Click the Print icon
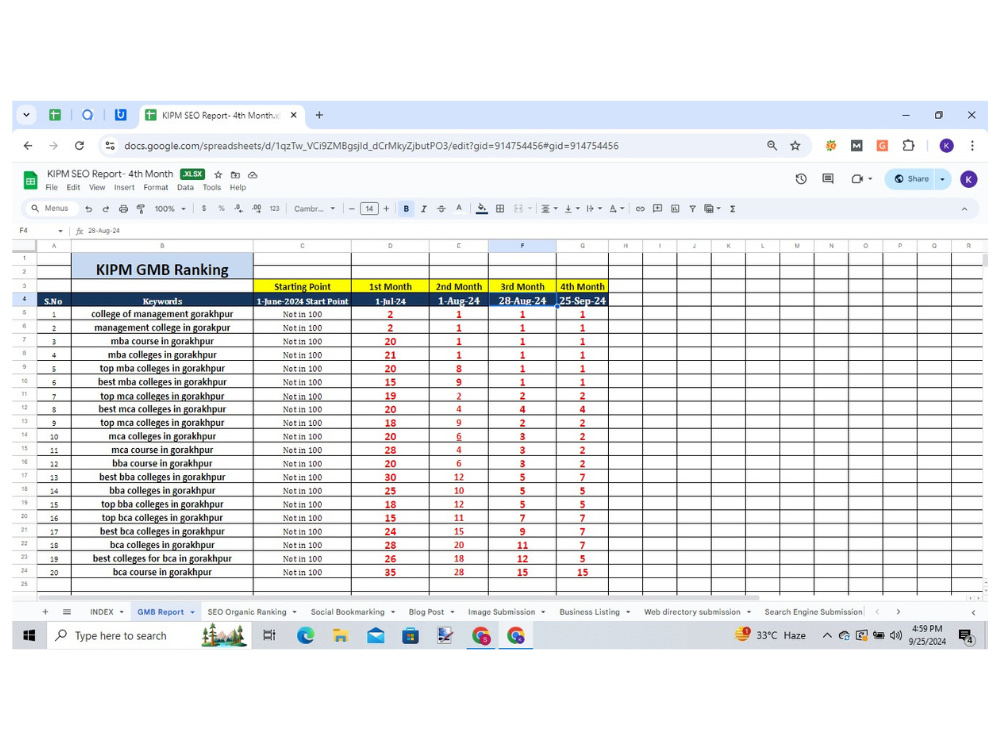This screenshot has height=750, width=1000. point(123,209)
